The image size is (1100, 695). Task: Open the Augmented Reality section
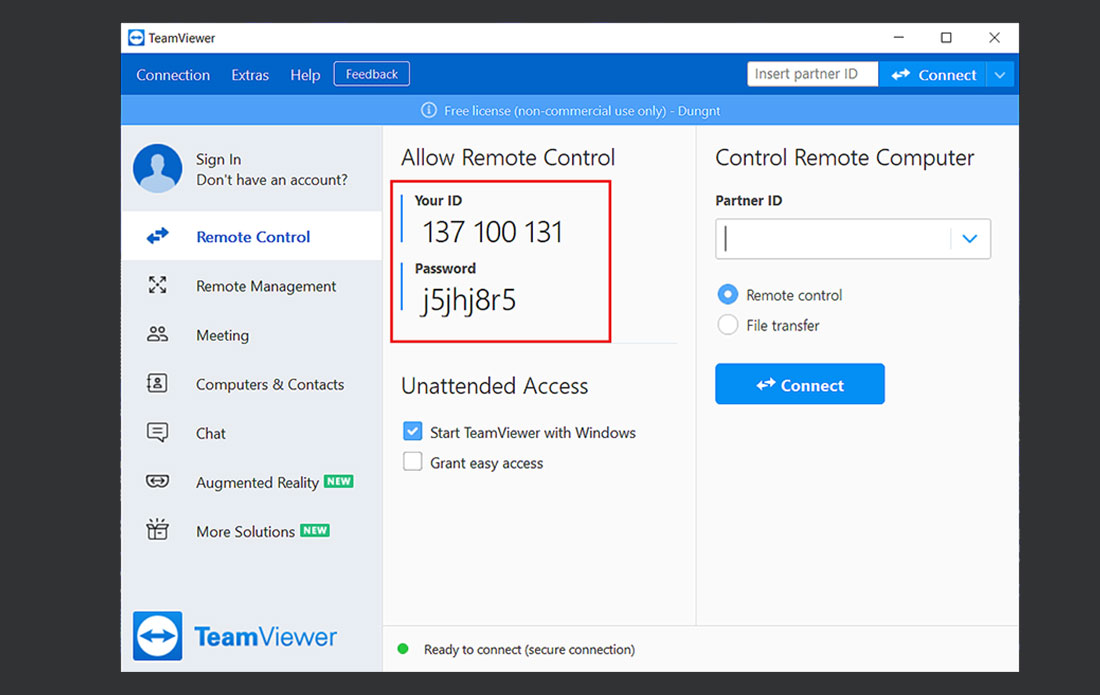tap(252, 482)
